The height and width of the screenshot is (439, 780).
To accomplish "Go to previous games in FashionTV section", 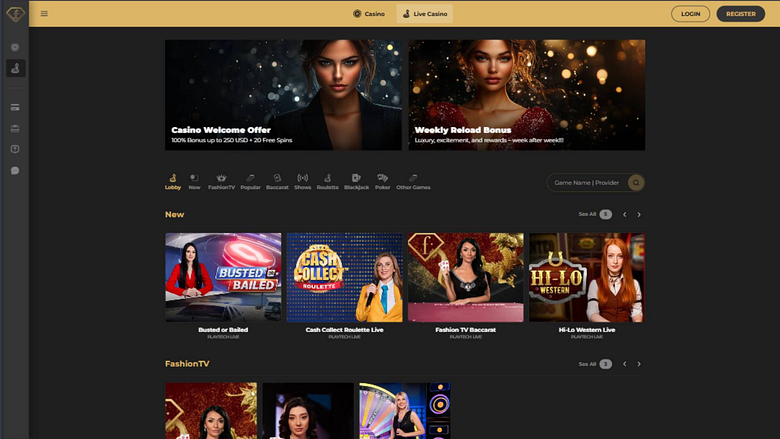I will [x=625, y=364].
